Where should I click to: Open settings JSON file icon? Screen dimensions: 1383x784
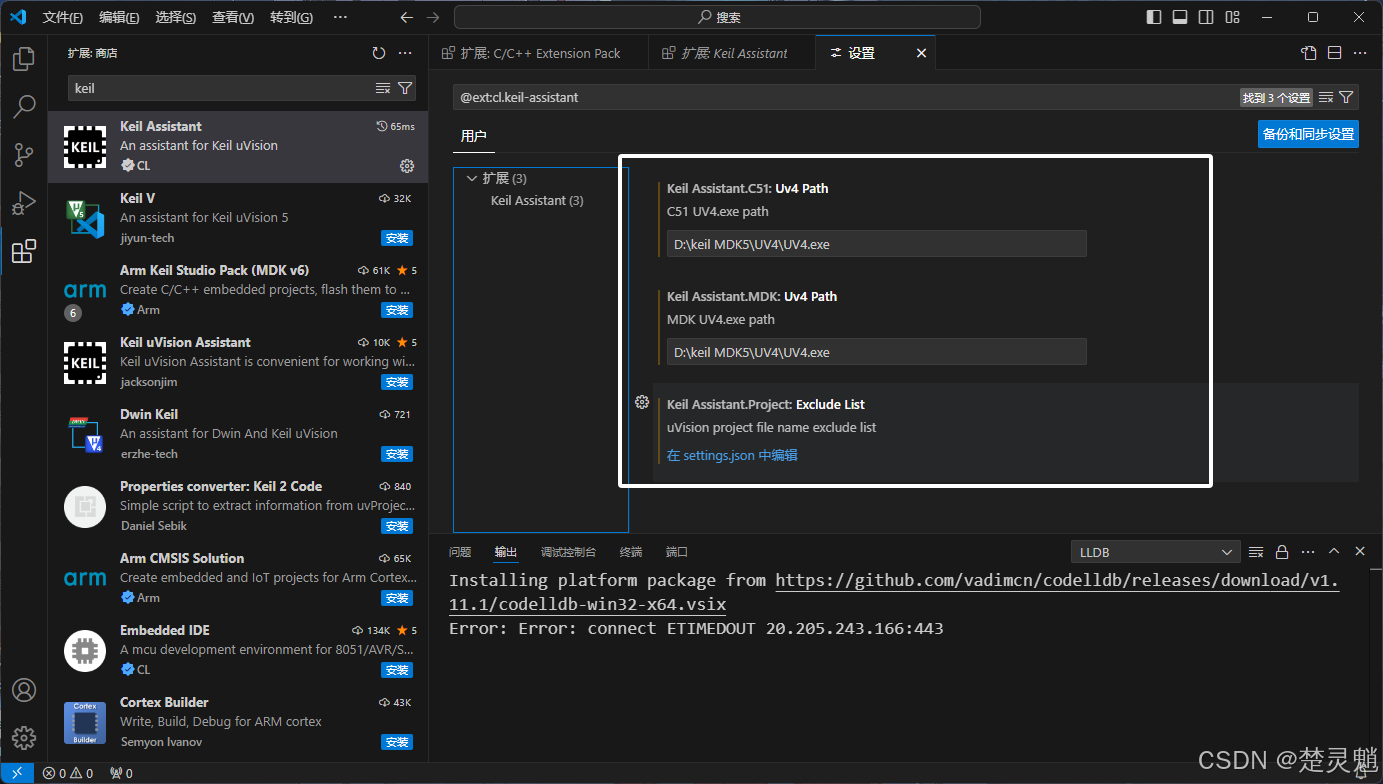coord(1309,53)
